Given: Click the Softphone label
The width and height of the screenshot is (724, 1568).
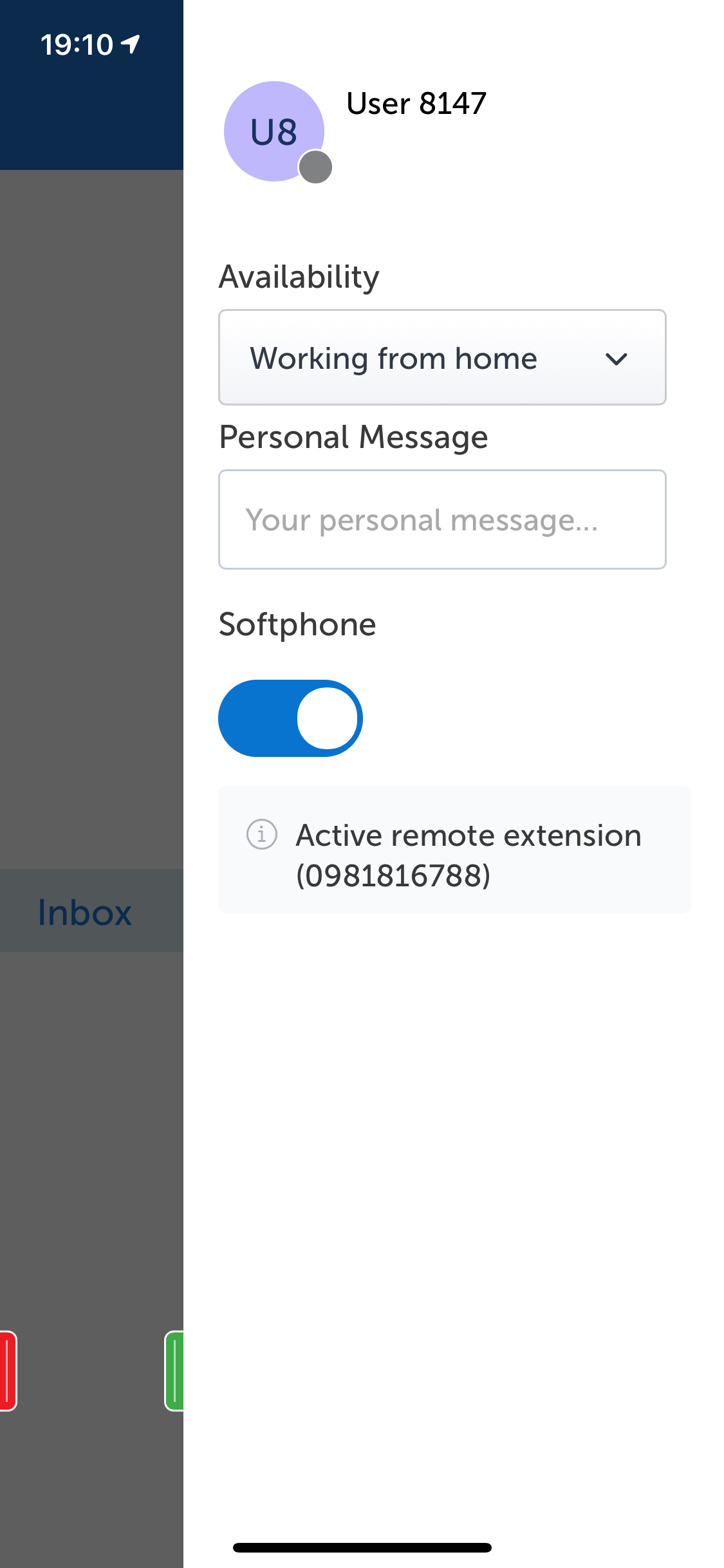Looking at the screenshot, I should point(297,624).
